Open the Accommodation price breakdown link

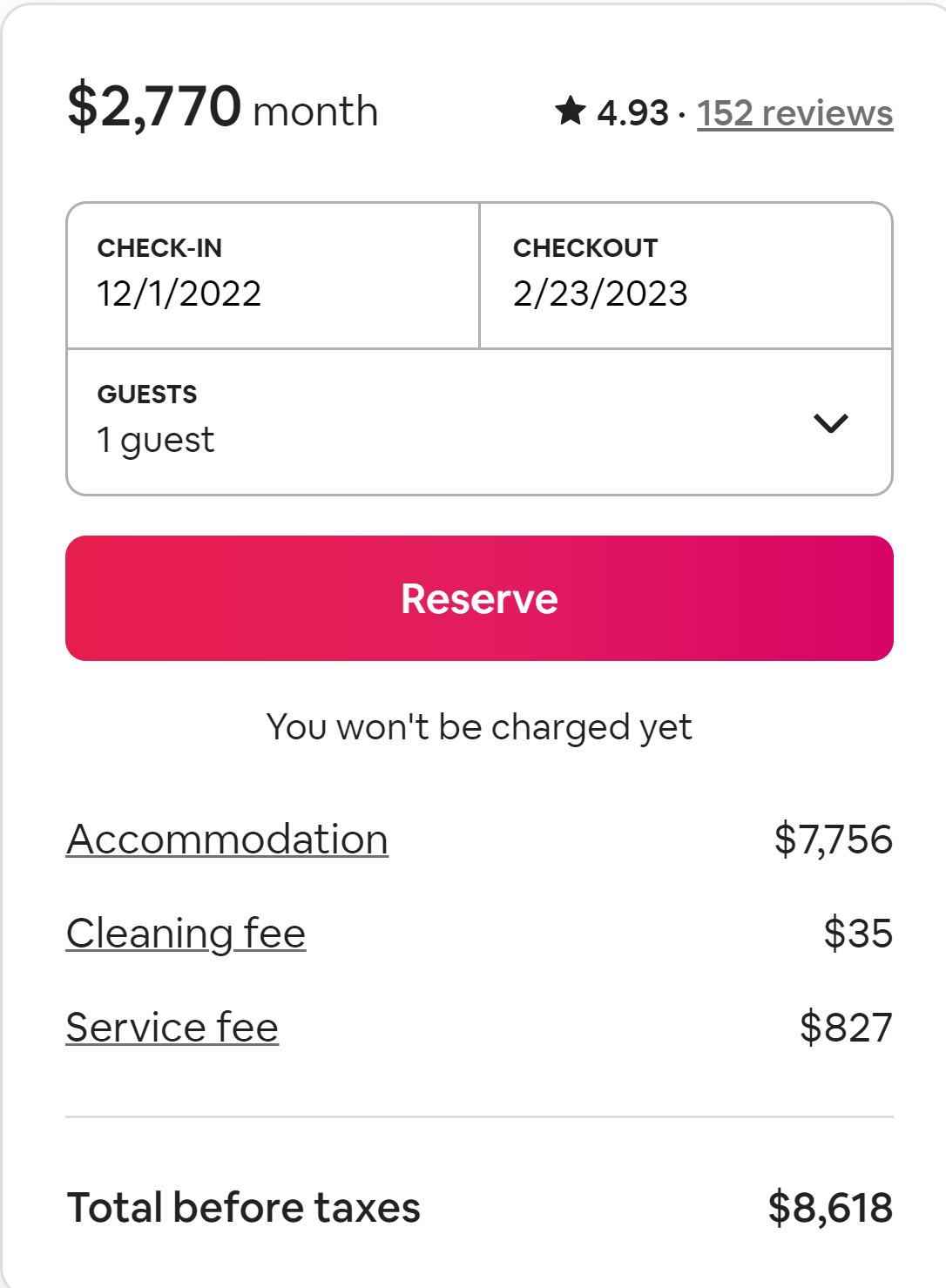coord(227,840)
